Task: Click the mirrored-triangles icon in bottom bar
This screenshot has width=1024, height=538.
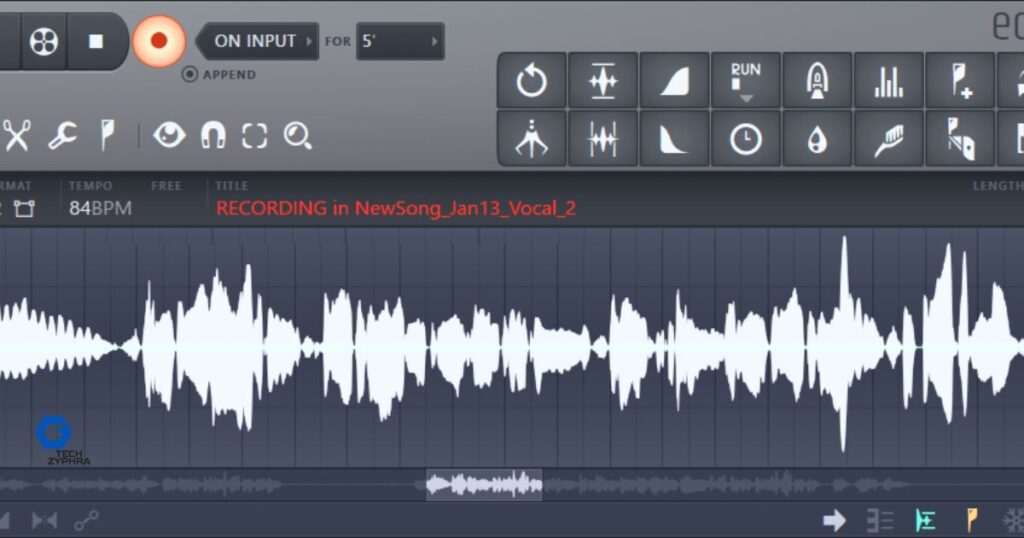Action: click(44, 520)
